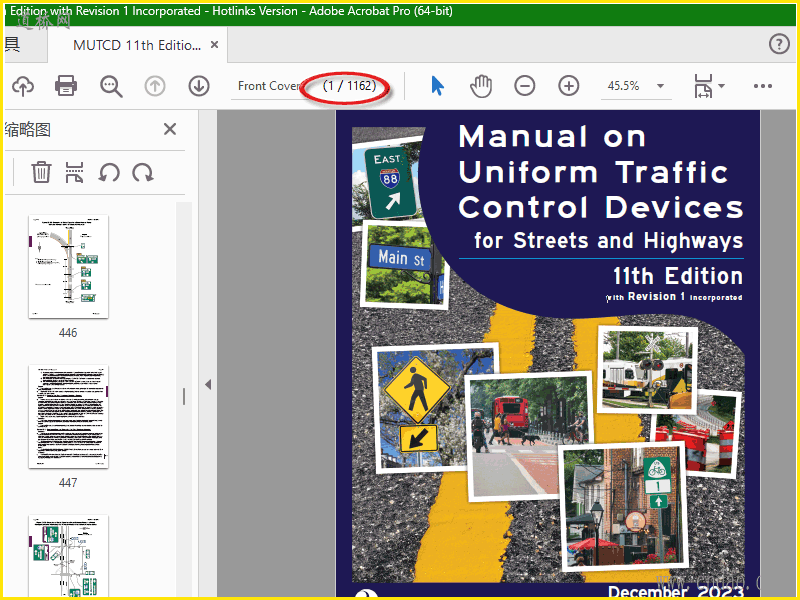Screen dimensions: 800x600
Task: Open the fit page width tool
Action: pos(703,86)
